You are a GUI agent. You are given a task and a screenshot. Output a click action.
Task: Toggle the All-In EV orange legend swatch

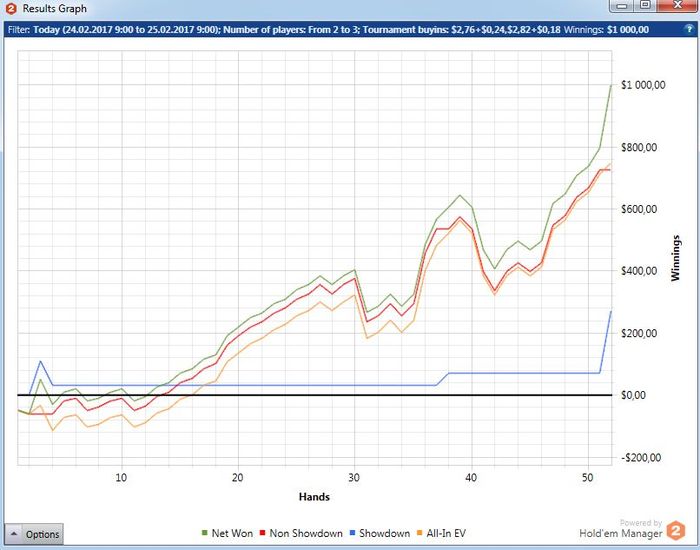[419, 533]
